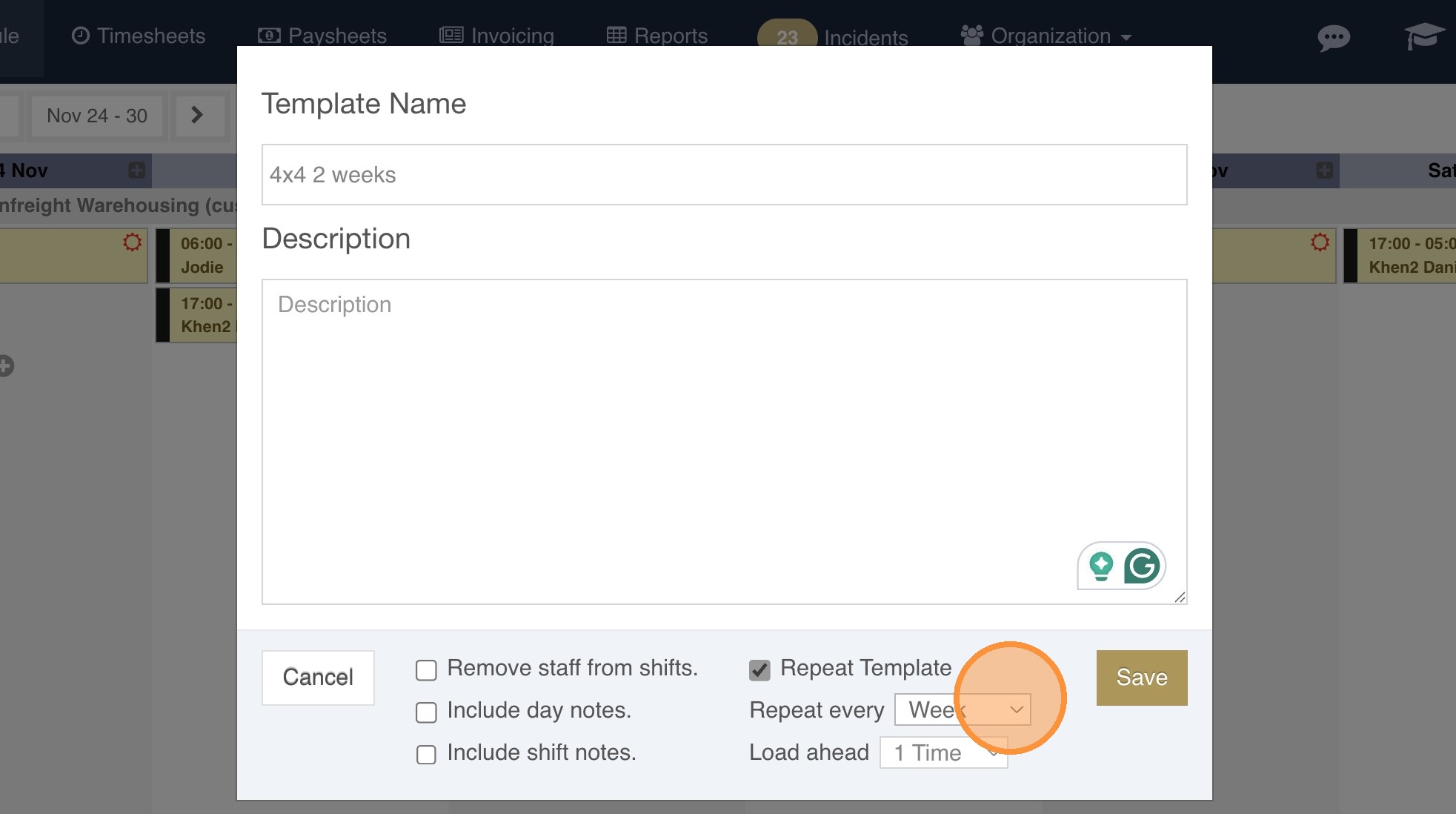
Task: Uncheck the Repeat Template checkbox
Action: click(x=759, y=670)
